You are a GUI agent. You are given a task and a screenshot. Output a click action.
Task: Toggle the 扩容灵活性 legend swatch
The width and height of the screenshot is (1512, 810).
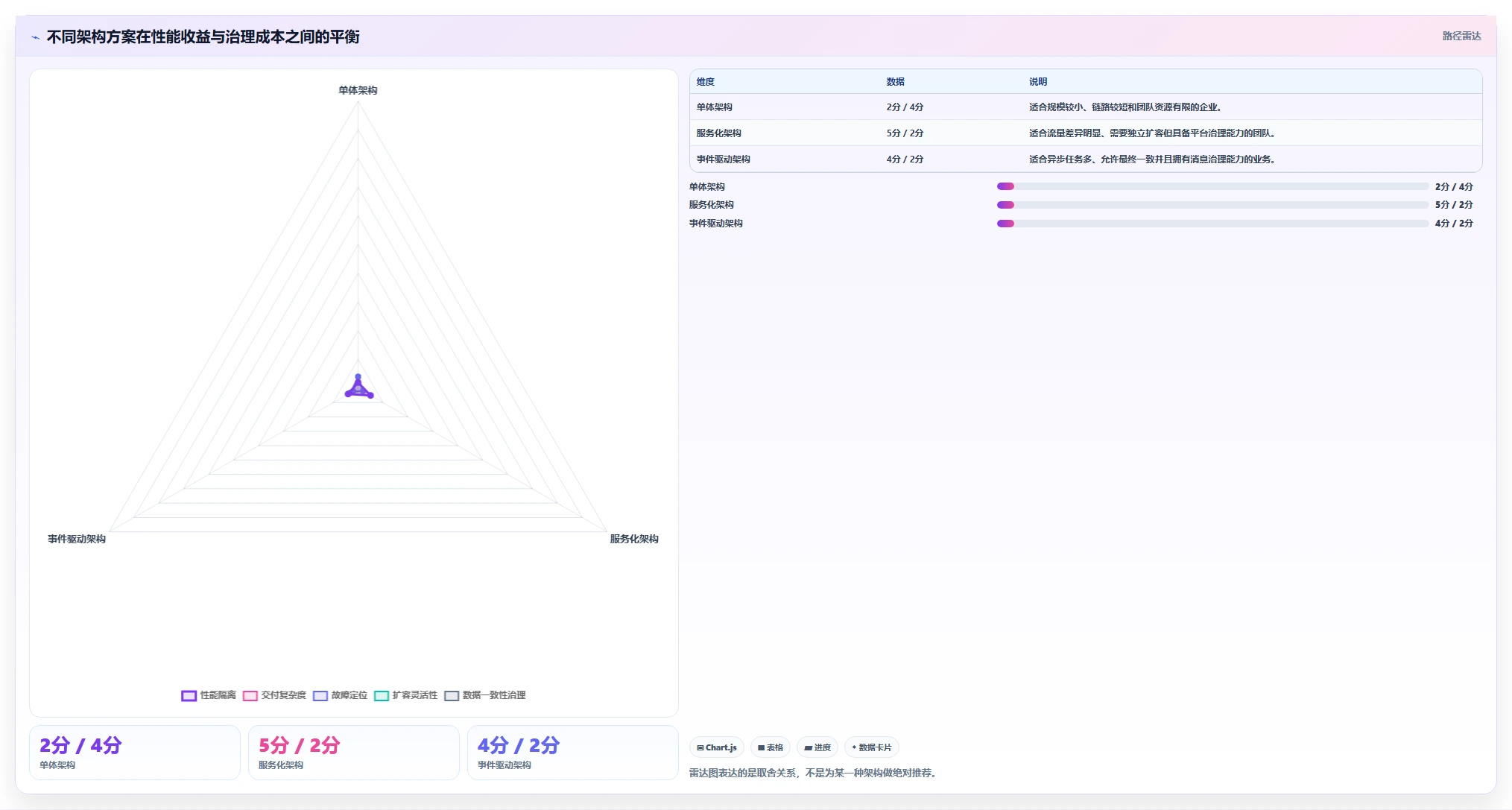382,695
